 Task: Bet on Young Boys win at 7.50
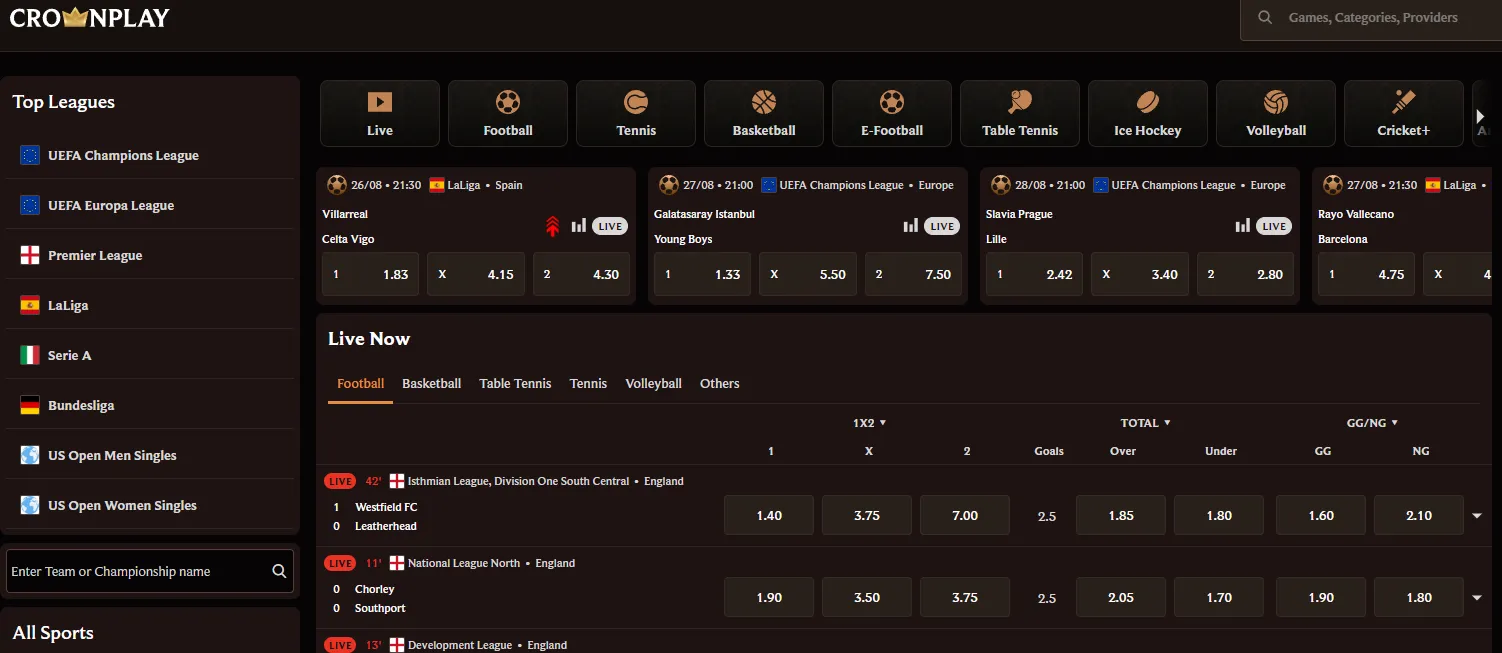913,274
